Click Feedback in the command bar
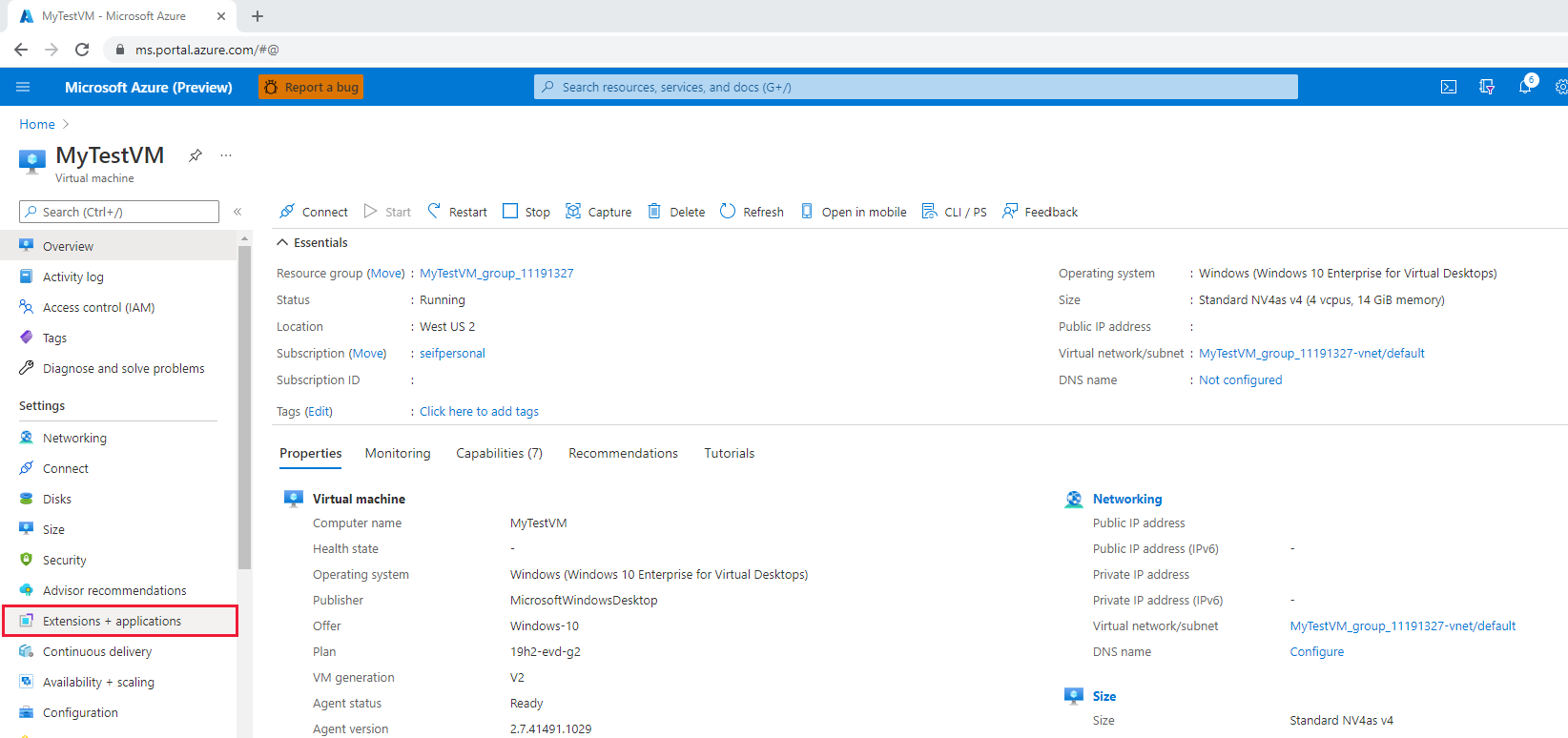Image resolution: width=1568 pixels, height=738 pixels. coord(1040,212)
